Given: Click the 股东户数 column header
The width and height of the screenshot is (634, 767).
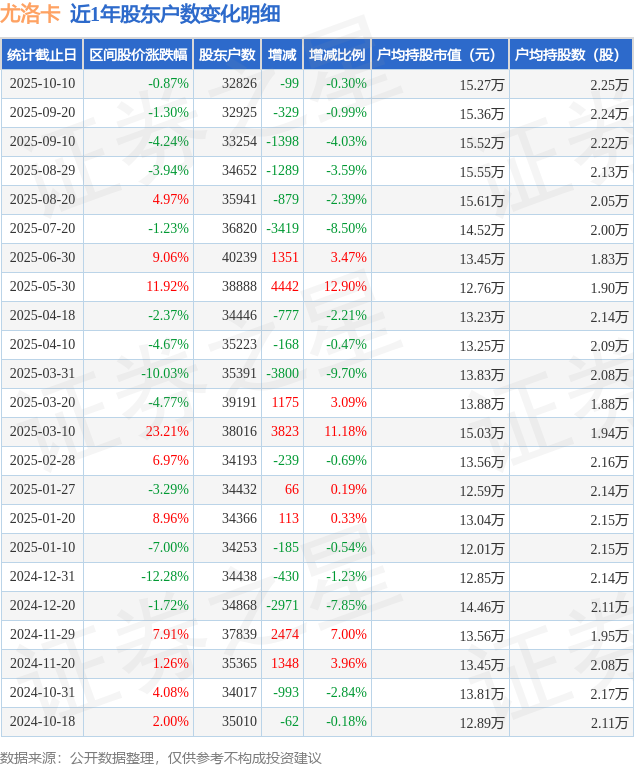Looking at the screenshot, I should [x=225, y=55].
